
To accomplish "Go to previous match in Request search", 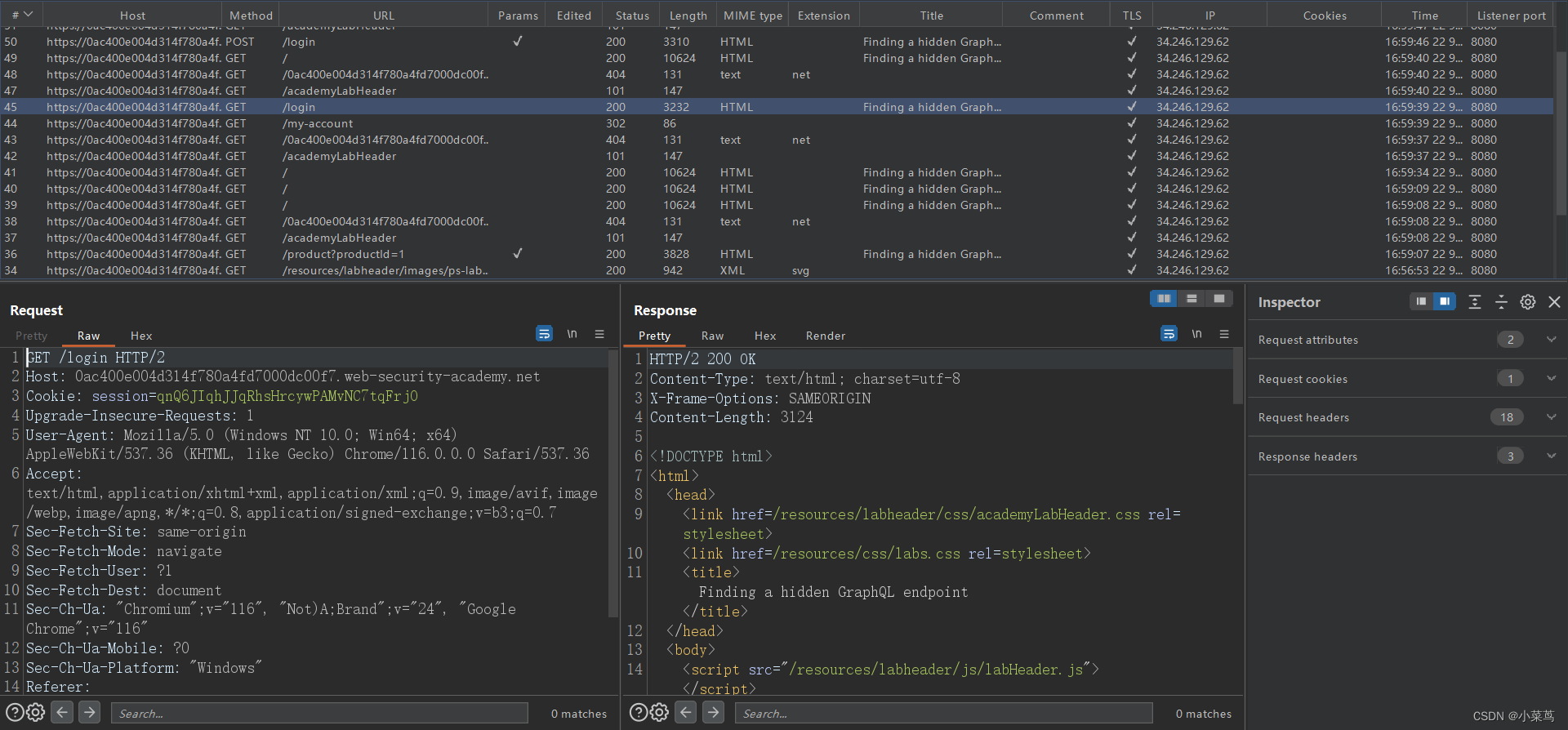I will click(62, 713).
